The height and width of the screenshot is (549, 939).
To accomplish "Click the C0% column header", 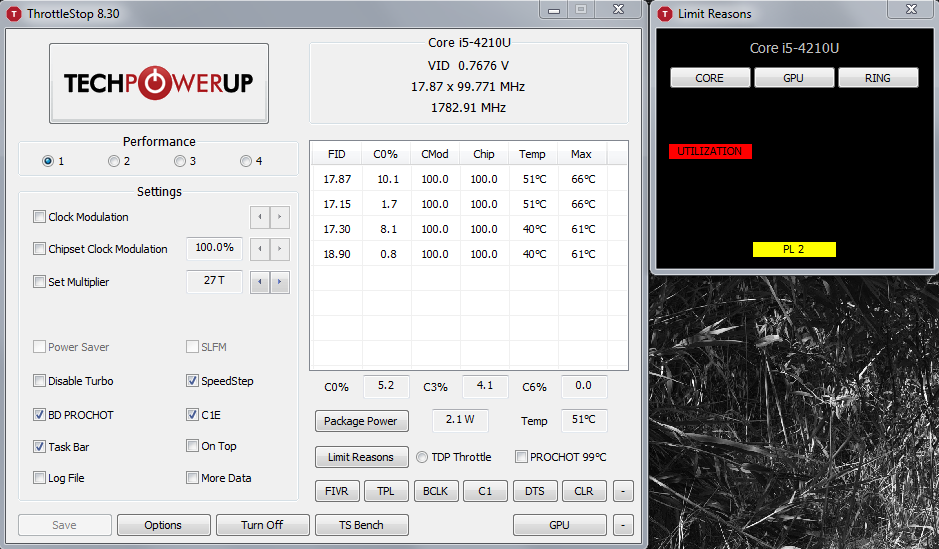I will [386, 154].
